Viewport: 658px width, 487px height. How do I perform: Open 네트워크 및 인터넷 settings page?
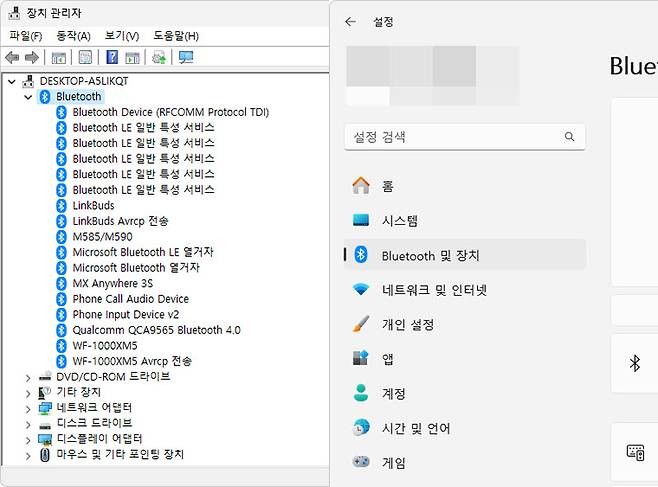[465, 289]
